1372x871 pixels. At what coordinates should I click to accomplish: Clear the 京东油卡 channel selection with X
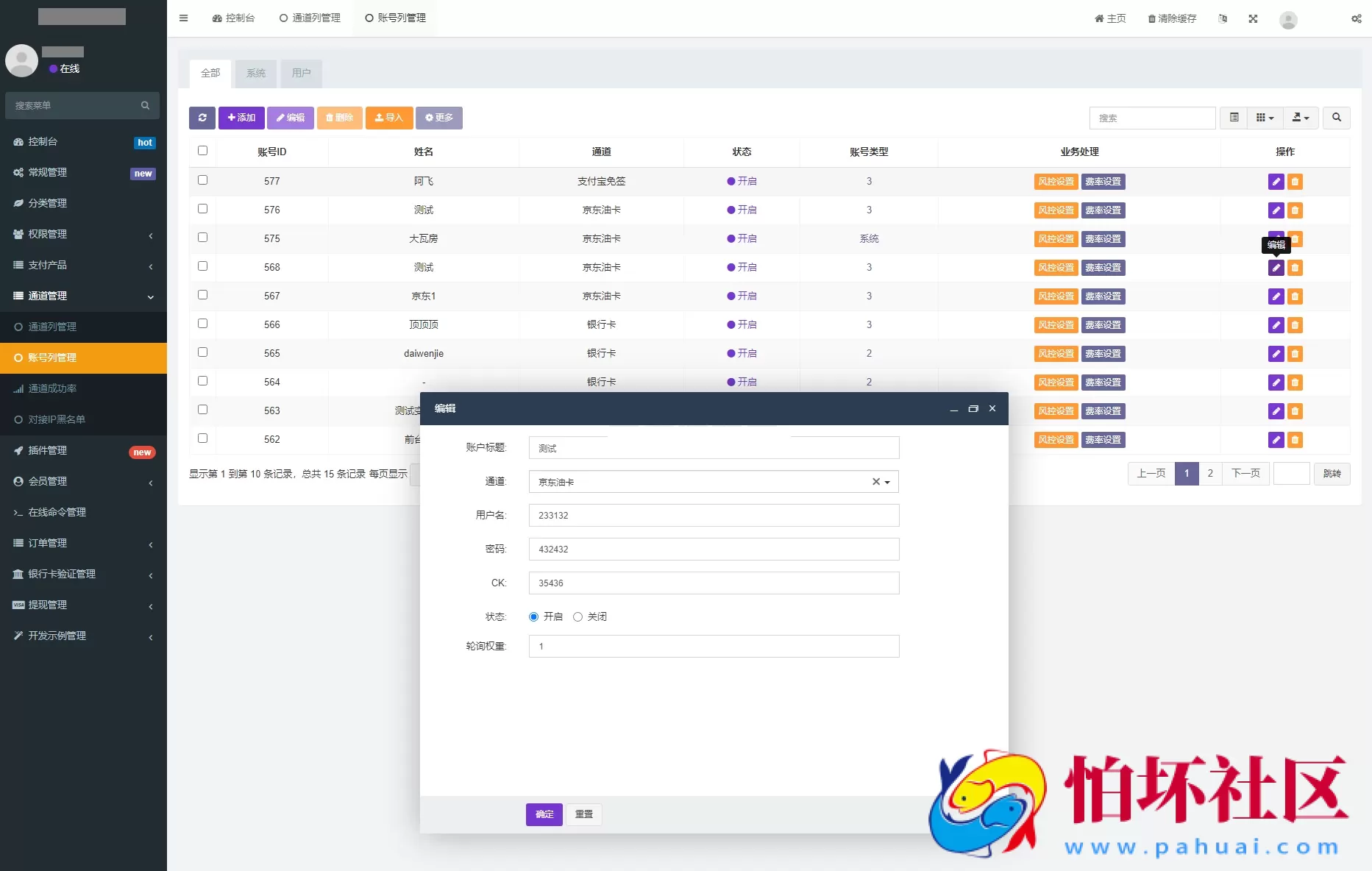coord(876,481)
